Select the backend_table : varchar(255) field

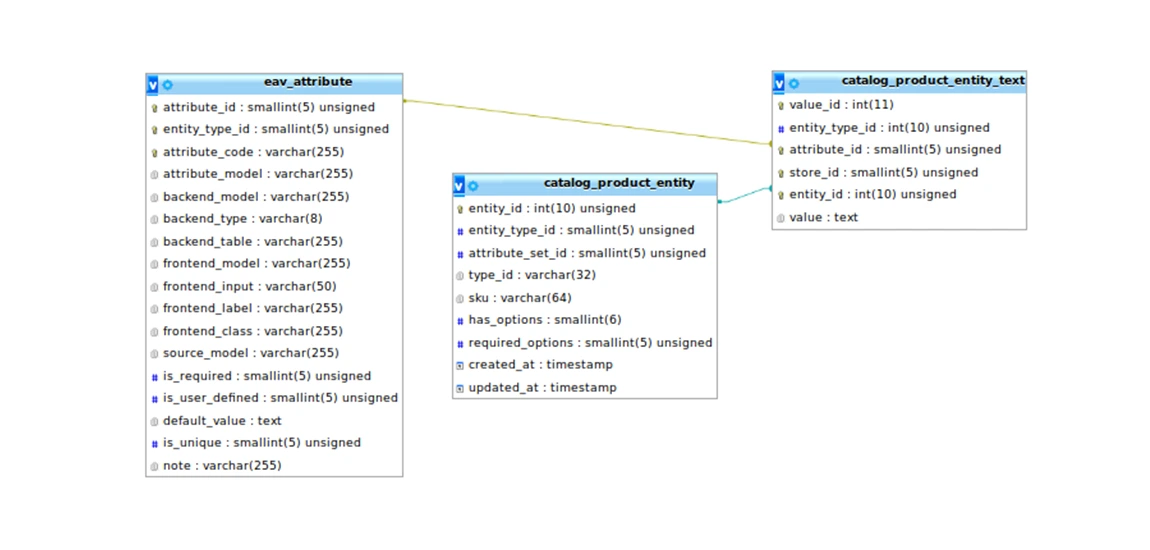point(253,242)
